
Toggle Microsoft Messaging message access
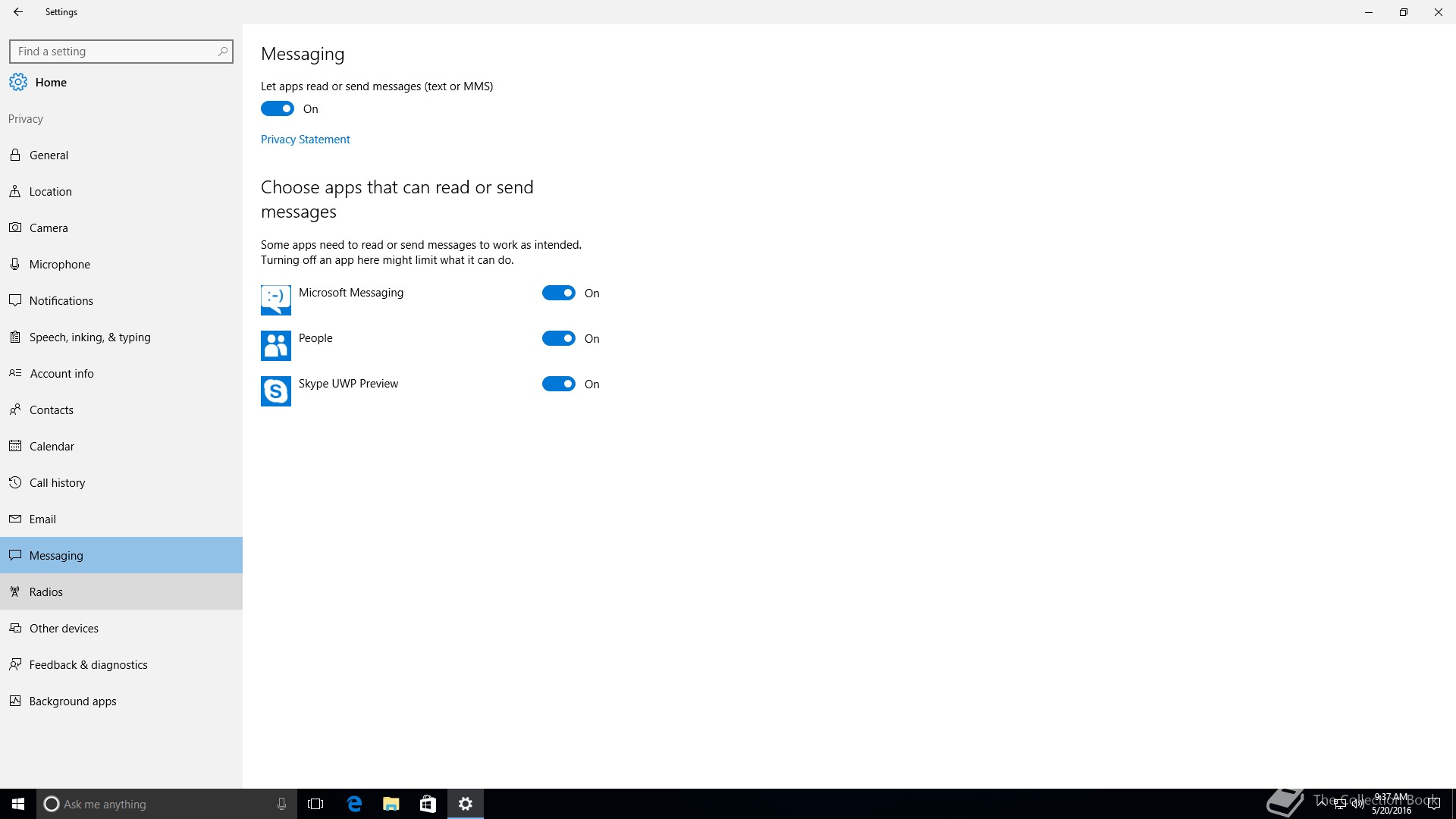(x=559, y=293)
